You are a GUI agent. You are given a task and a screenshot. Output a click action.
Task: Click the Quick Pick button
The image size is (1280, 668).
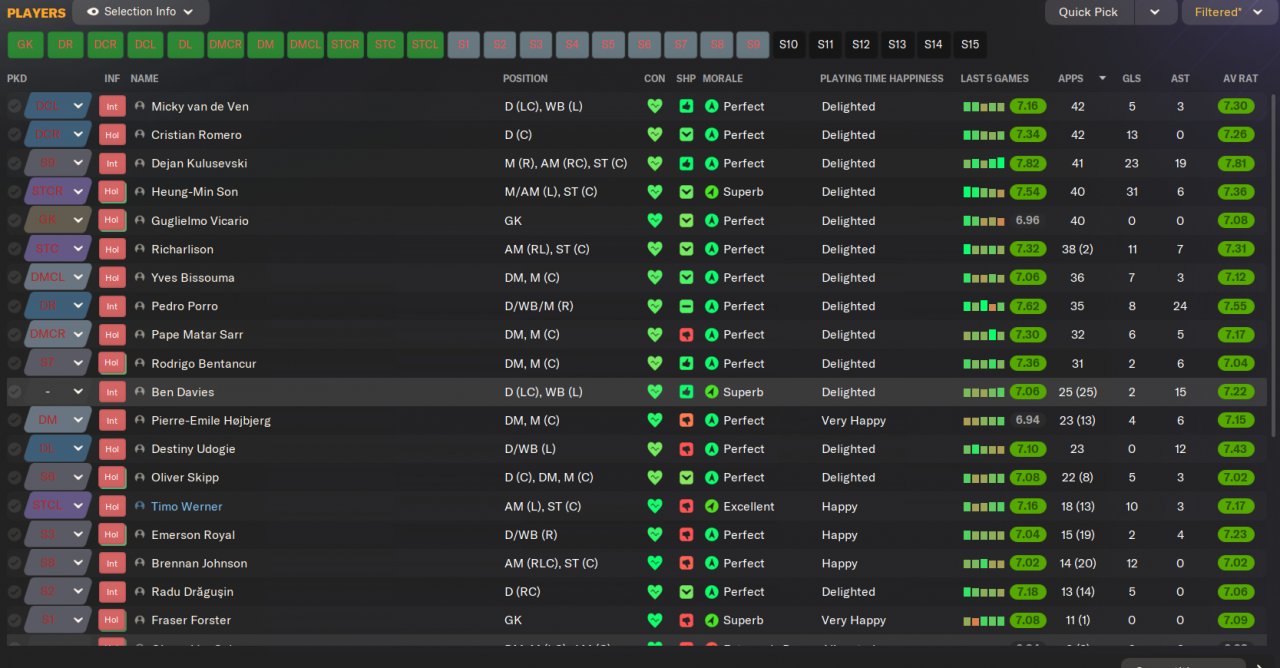1089,12
